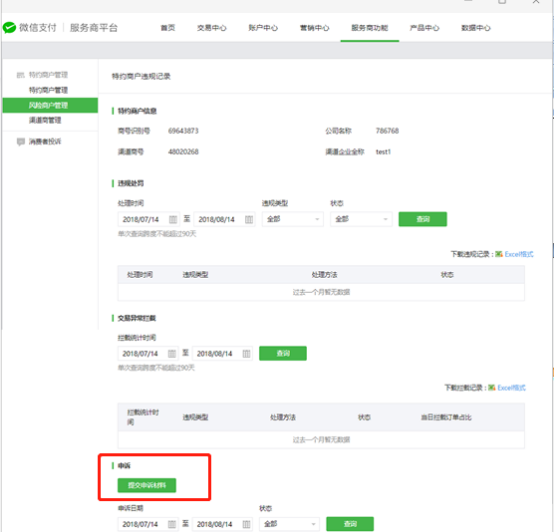This screenshot has height=532, width=554.
Task: Open the 首页 tab
Action: [x=168, y=28]
